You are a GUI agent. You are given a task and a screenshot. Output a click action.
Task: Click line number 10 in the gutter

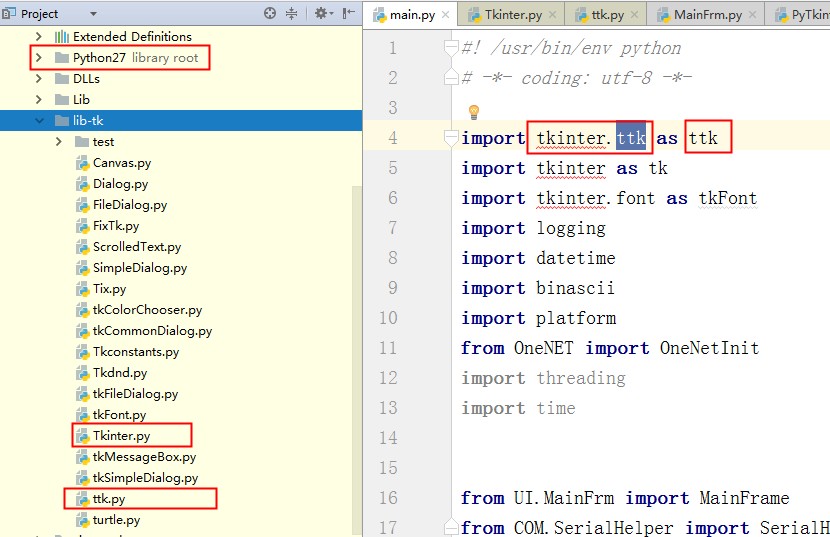click(x=388, y=318)
